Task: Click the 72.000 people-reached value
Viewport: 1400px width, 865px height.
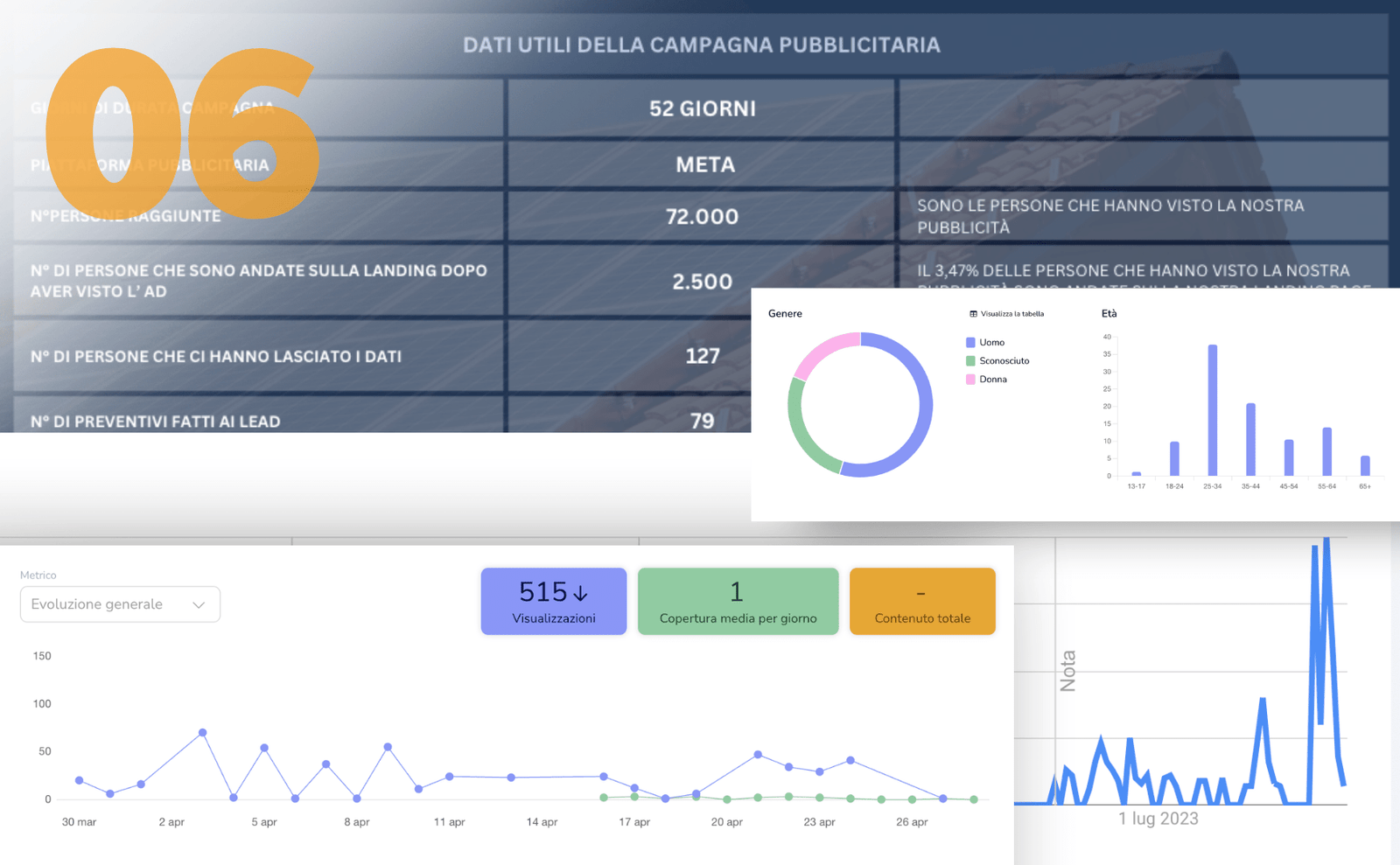Action: click(x=702, y=217)
